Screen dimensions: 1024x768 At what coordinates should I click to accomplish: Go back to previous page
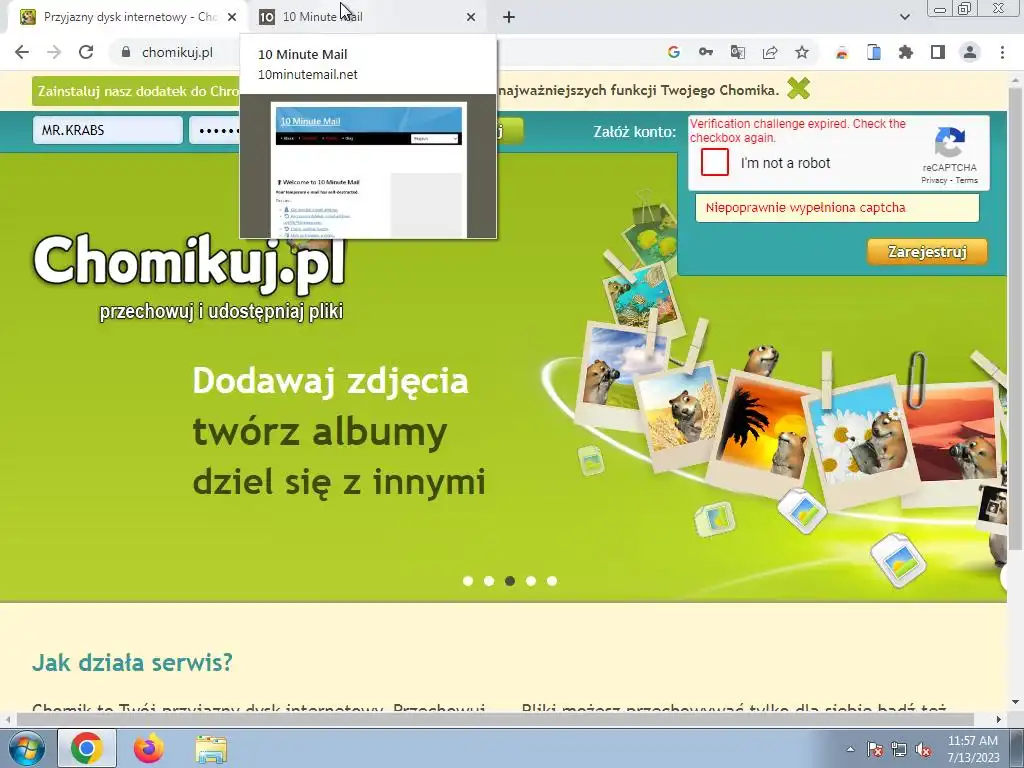point(22,52)
